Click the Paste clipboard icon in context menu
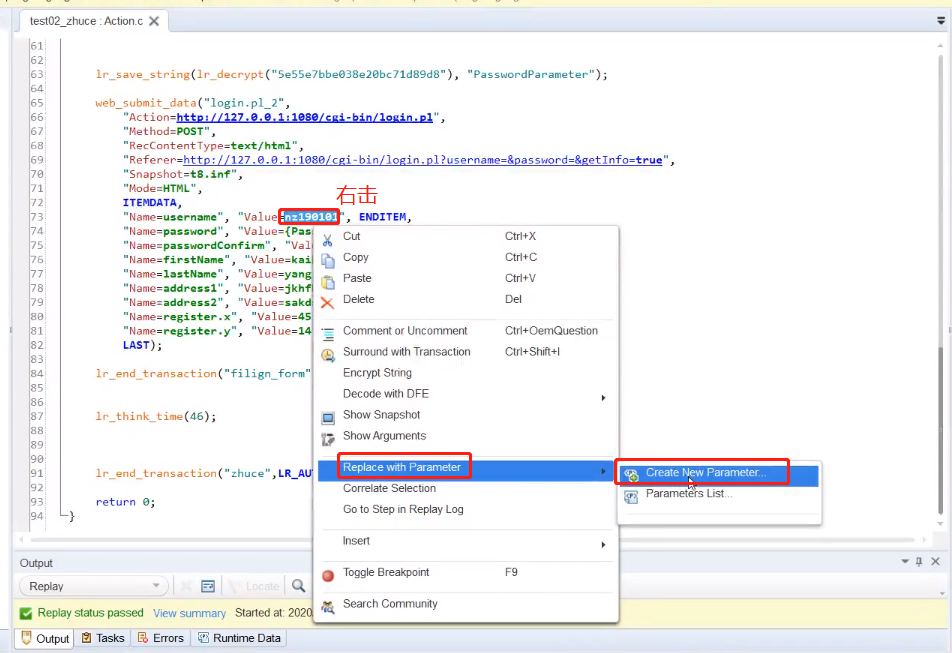Viewport: 952px width, 653px height. [x=328, y=282]
